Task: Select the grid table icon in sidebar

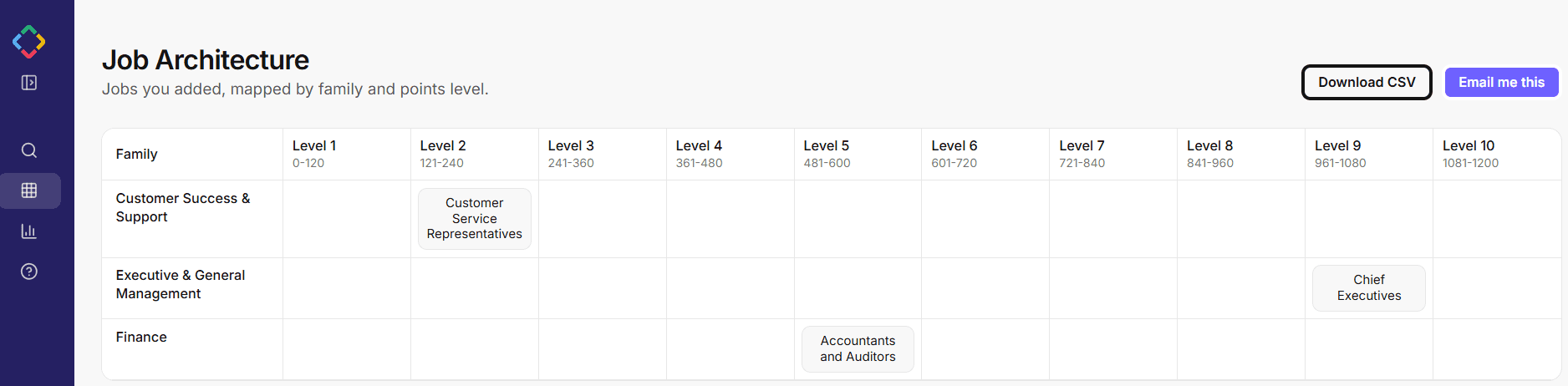Action: tap(29, 190)
